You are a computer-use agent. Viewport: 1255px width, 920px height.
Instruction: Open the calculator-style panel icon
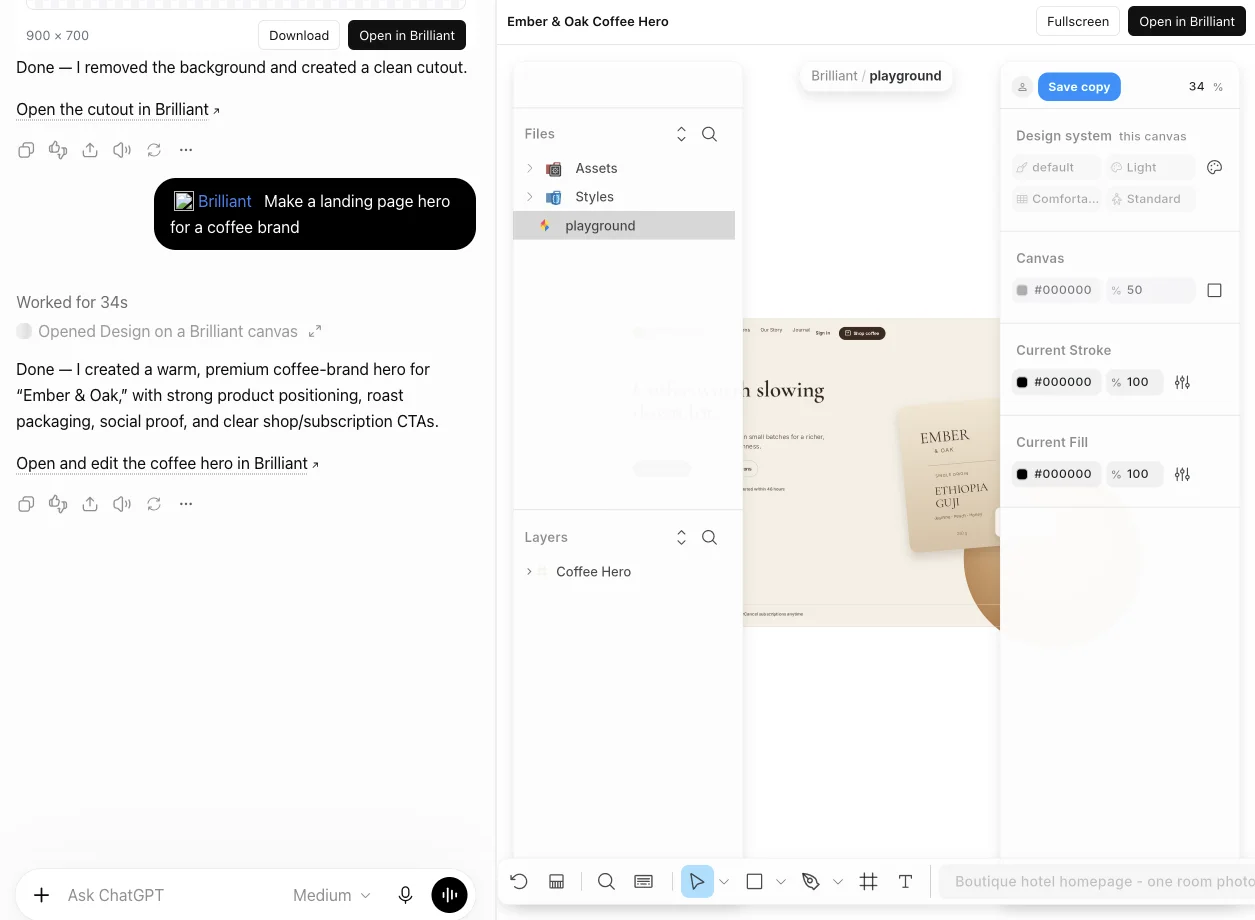point(557,881)
